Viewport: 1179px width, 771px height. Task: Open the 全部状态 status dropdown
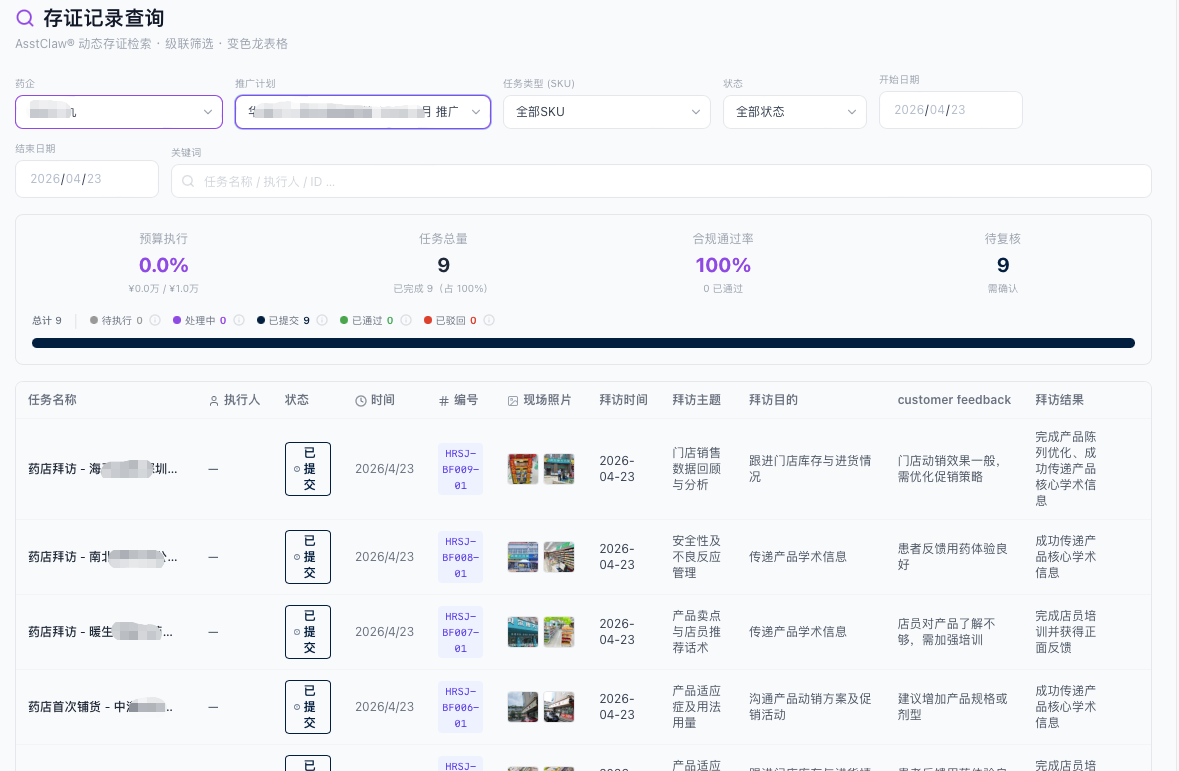pyautogui.click(x=795, y=112)
